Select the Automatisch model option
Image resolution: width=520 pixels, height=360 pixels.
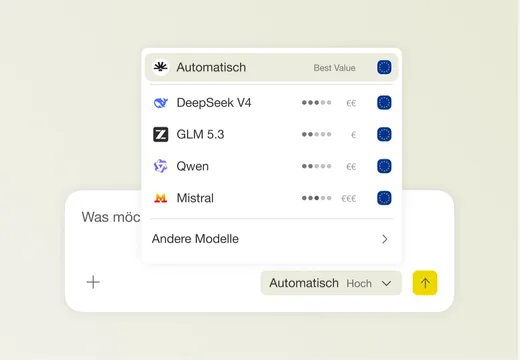(272, 67)
